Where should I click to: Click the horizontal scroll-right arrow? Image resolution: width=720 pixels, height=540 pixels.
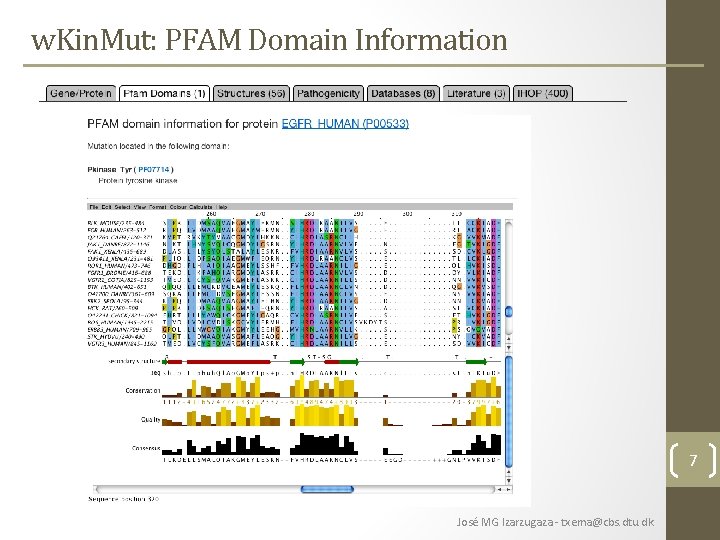[x=508, y=490]
